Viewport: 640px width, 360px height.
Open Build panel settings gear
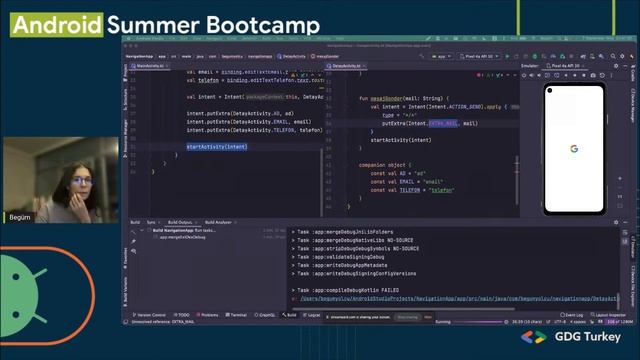click(x=616, y=222)
